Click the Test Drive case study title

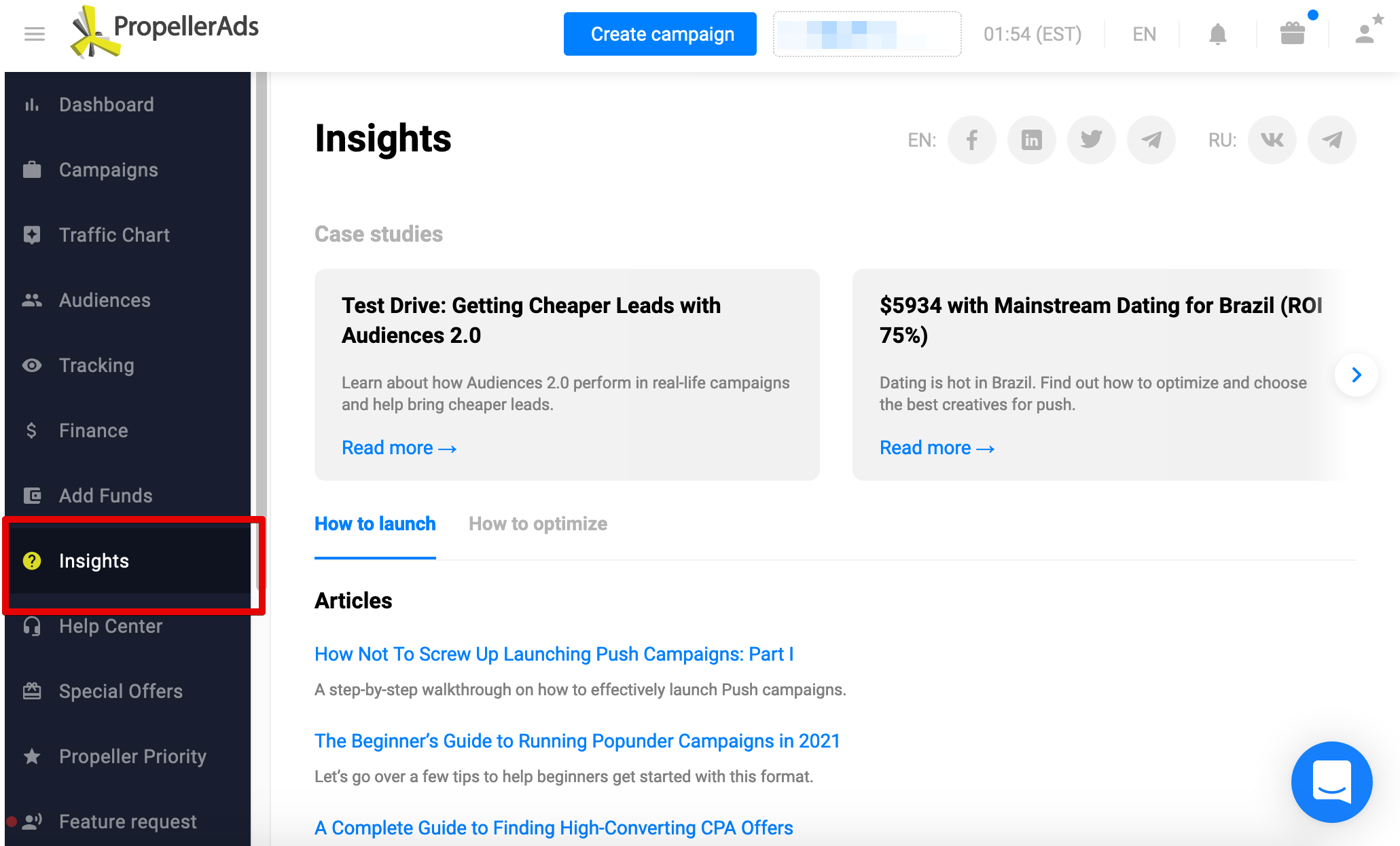531,320
